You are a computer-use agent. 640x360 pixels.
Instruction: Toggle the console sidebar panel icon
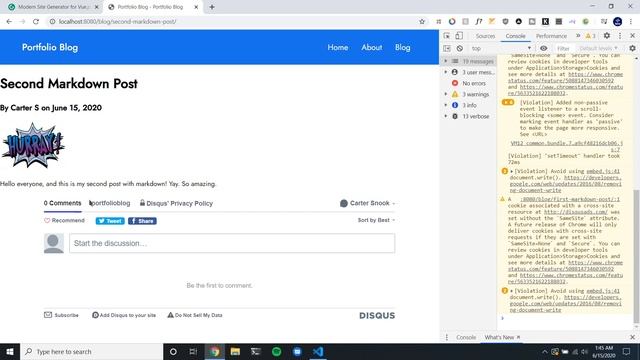(x=447, y=48)
